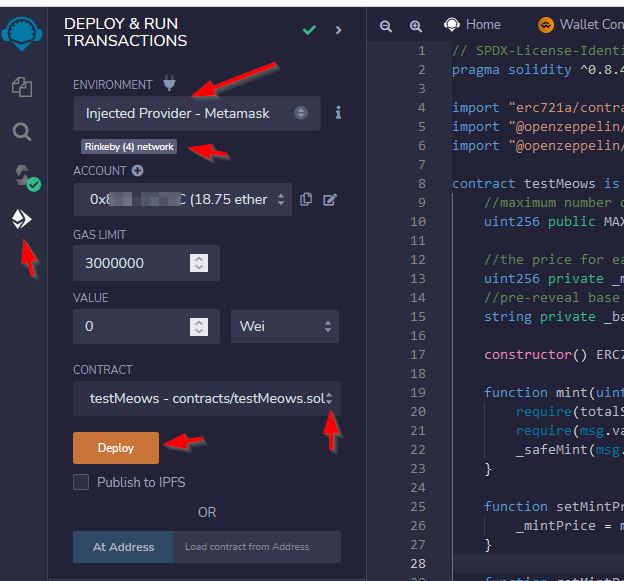Zoom in the editor font

click(416, 26)
